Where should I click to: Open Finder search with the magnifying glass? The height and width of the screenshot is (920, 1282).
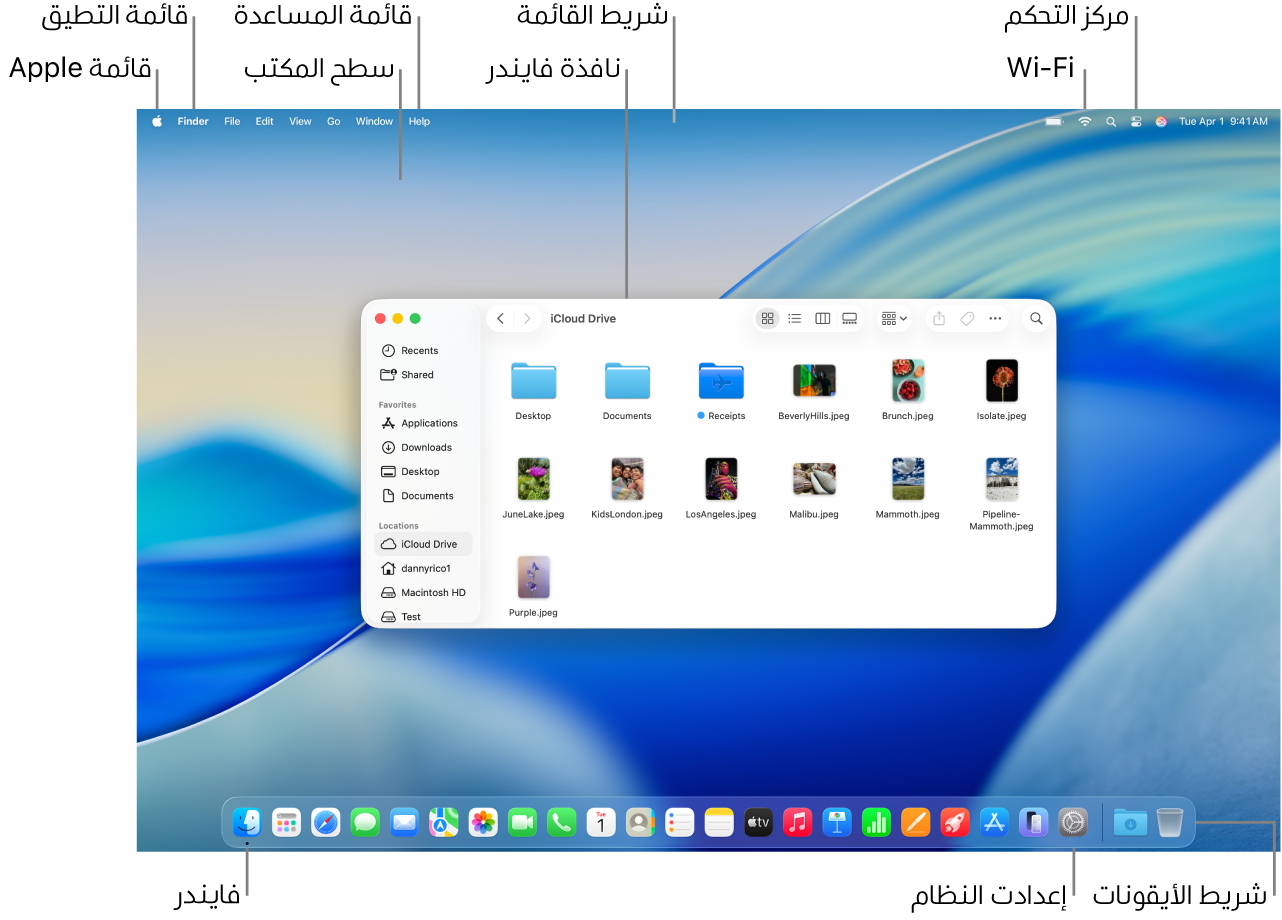pos(1036,318)
